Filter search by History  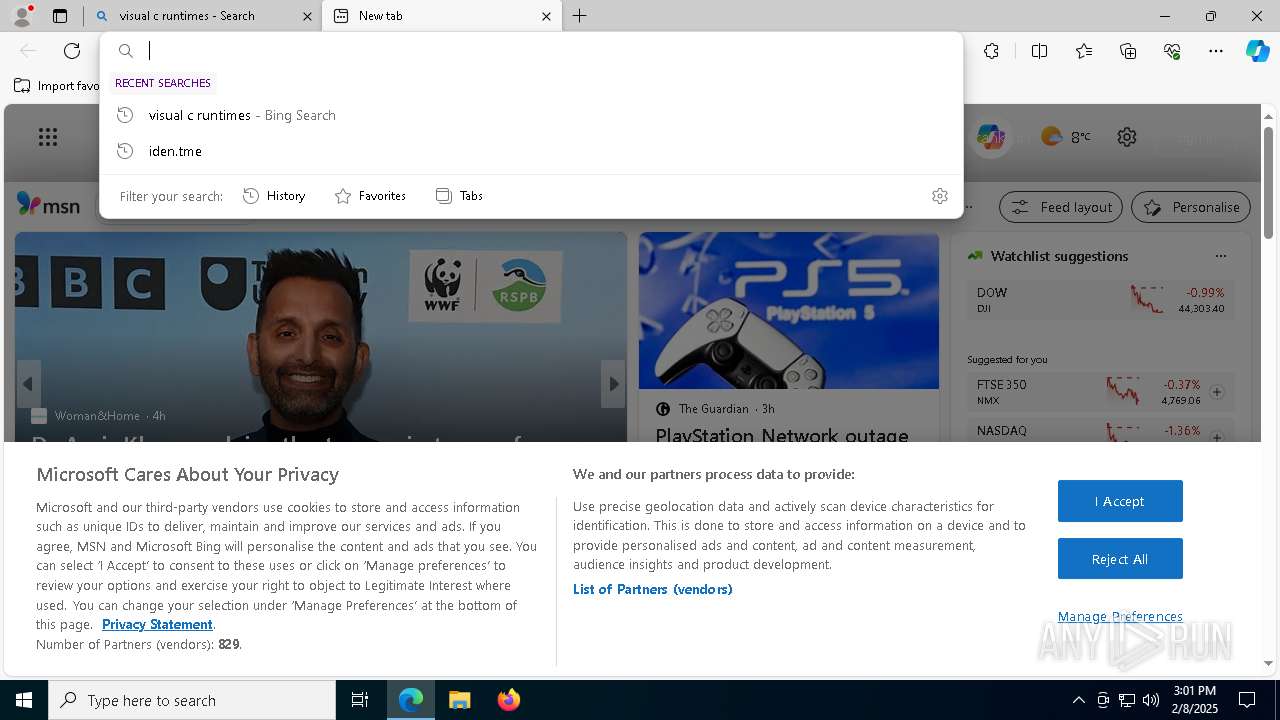click(274, 196)
